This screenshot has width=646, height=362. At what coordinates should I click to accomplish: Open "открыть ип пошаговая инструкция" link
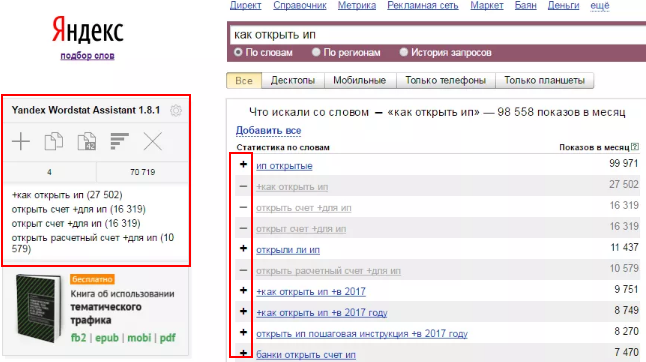(x=362, y=334)
